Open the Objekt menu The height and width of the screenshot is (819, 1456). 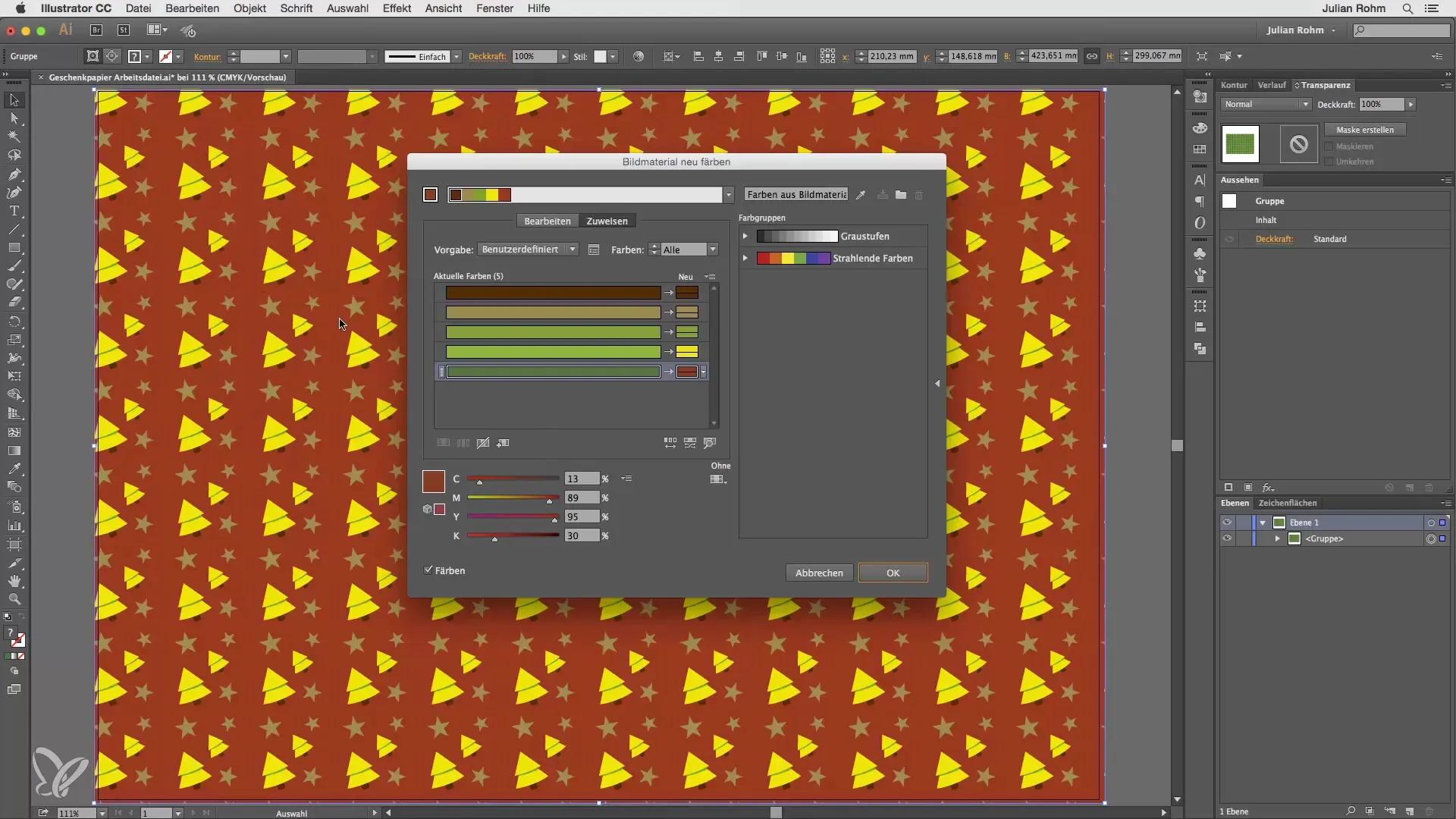[249, 8]
